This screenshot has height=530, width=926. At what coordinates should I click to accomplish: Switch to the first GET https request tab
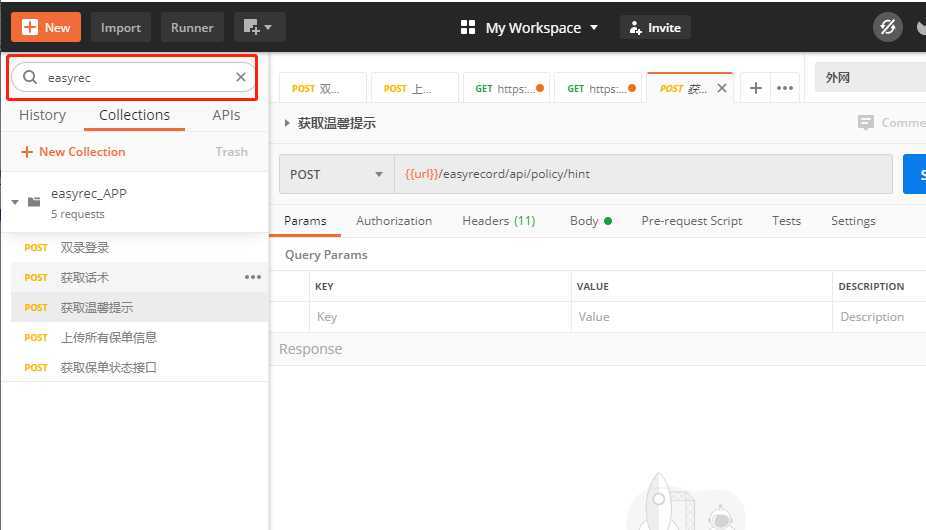[507, 88]
